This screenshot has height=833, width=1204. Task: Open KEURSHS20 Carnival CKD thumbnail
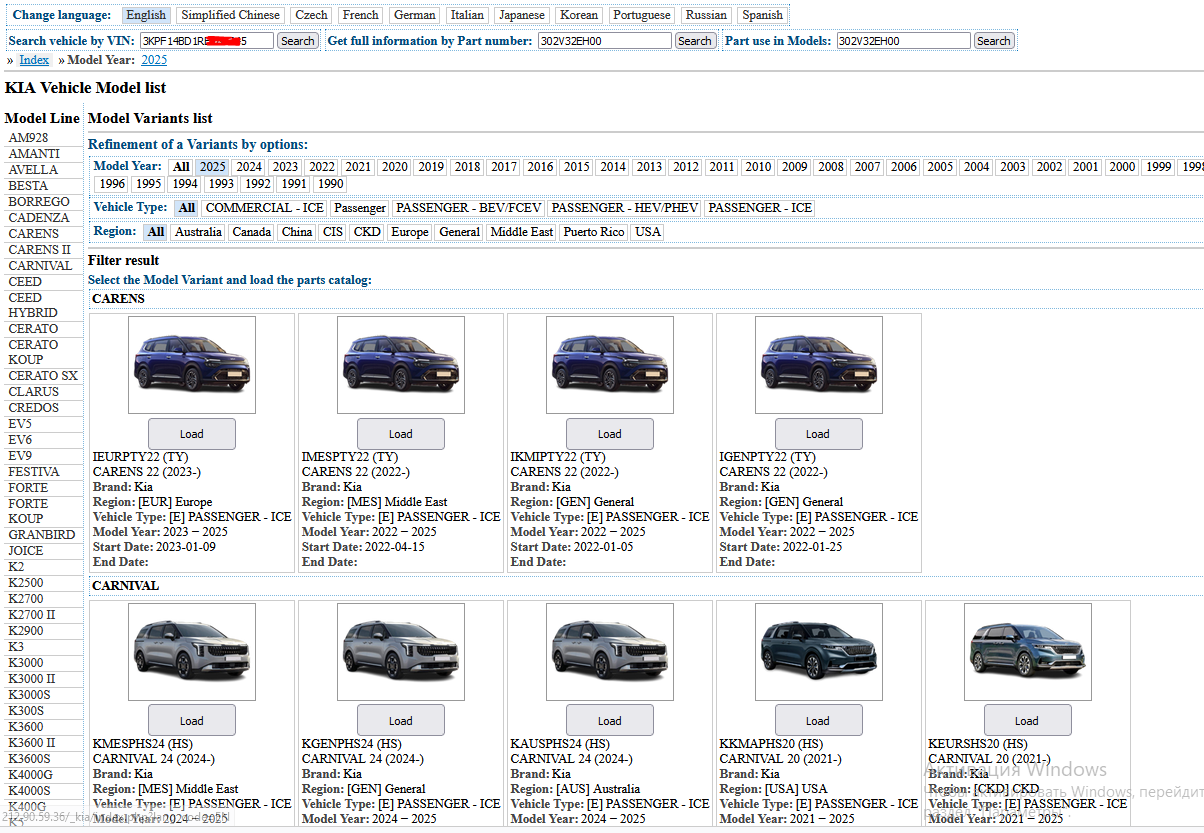(1028, 652)
